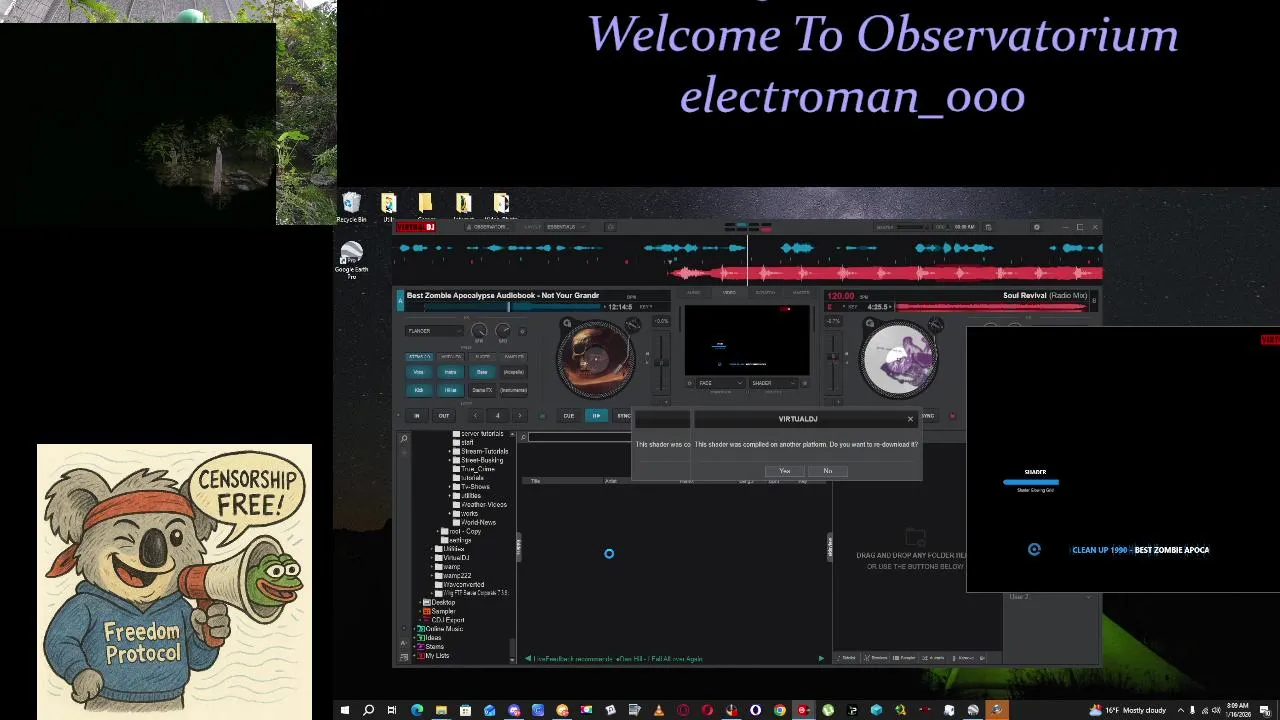Open VirtualDJ settings gear icon
The width and height of the screenshot is (1280, 720).
[x=1036, y=227]
